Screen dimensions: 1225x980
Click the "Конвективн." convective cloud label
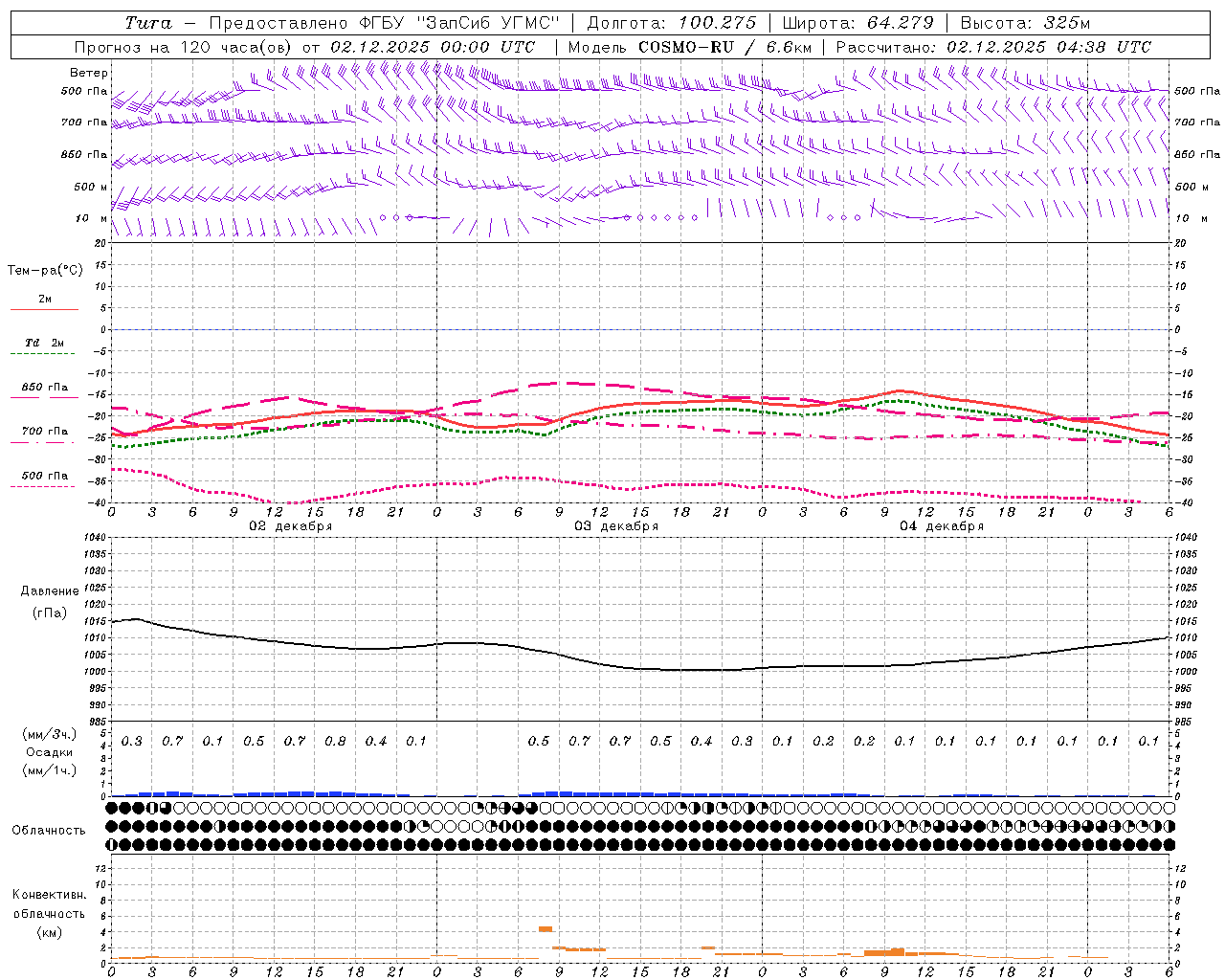(50, 895)
